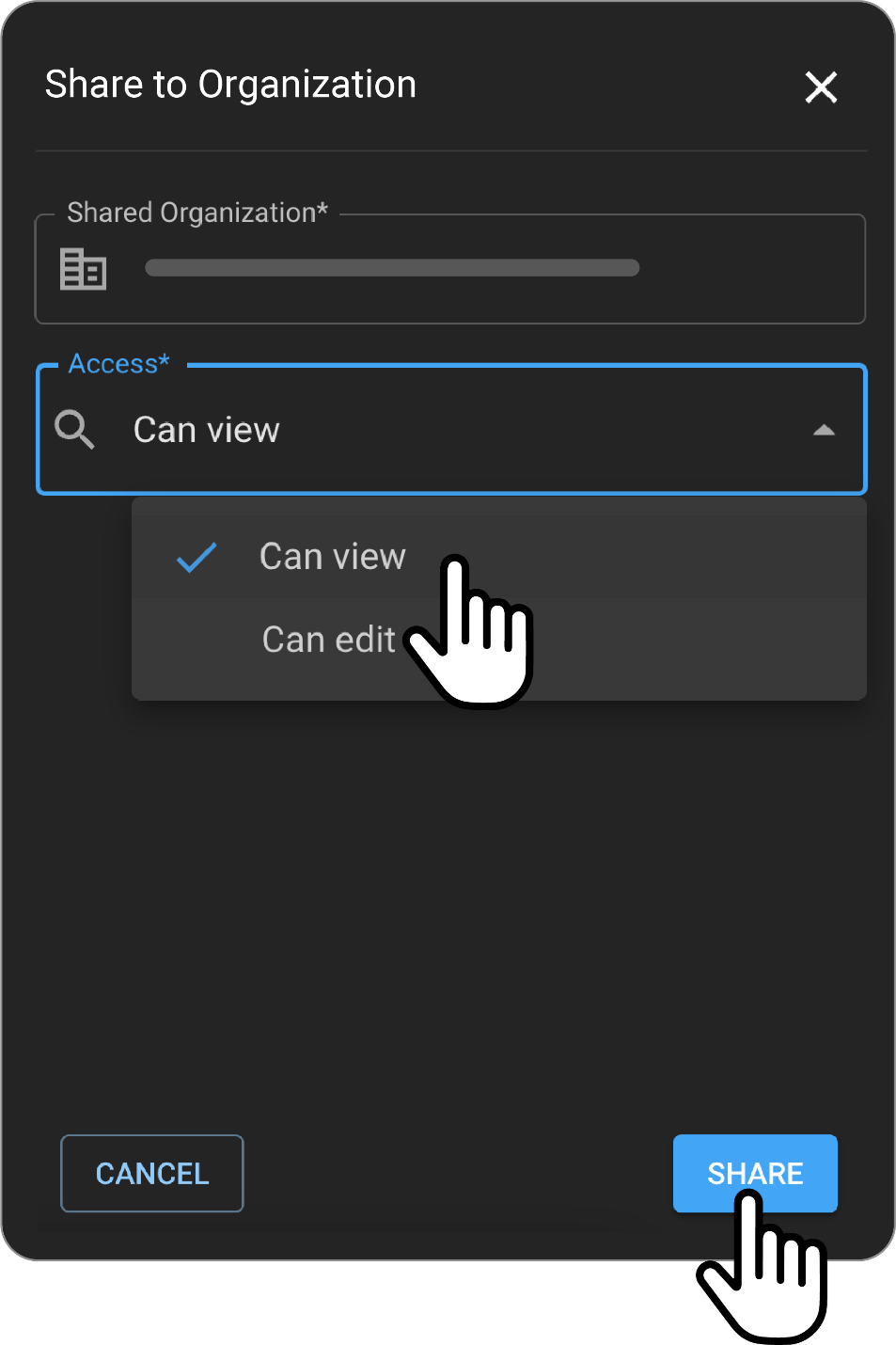The image size is (896, 1345).
Task: Click the "Share to Organization" dialog title
Action: point(230,85)
